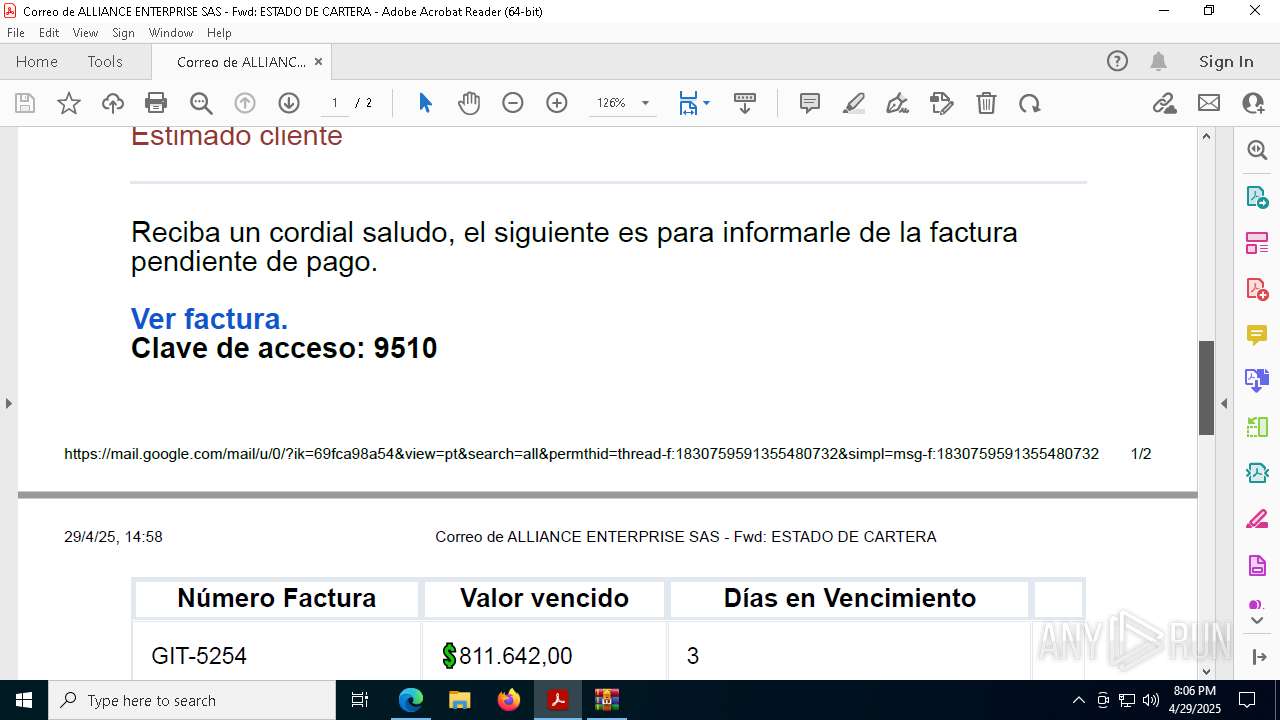Rotate the page view icon

[1030, 103]
